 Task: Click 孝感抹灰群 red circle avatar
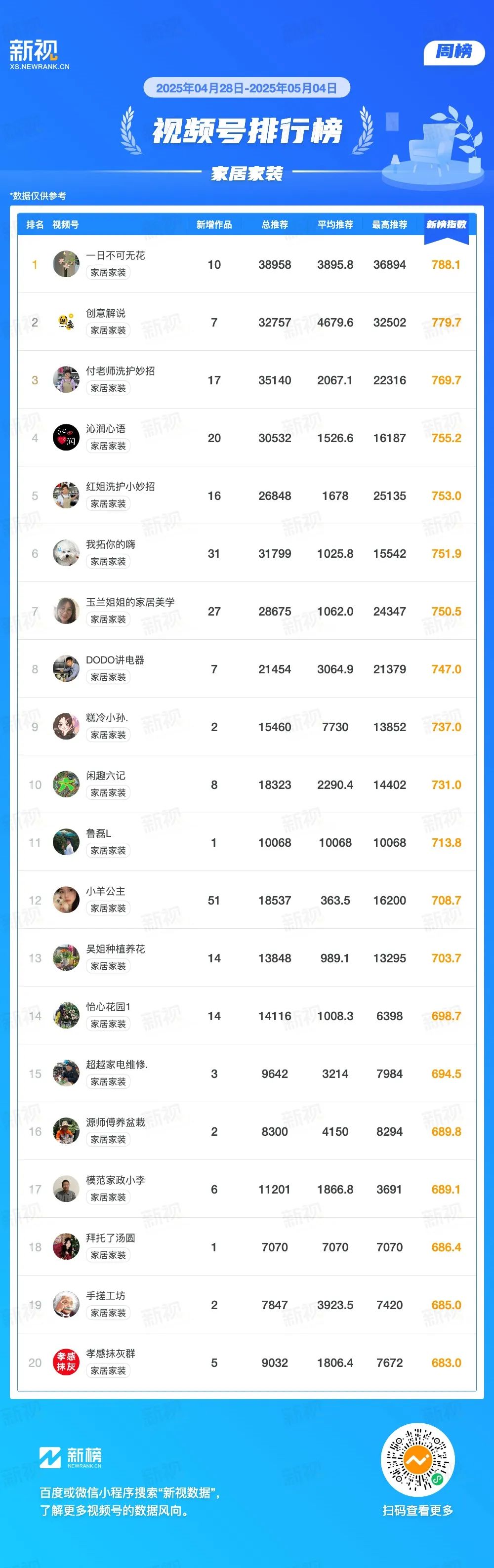(66, 1363)
